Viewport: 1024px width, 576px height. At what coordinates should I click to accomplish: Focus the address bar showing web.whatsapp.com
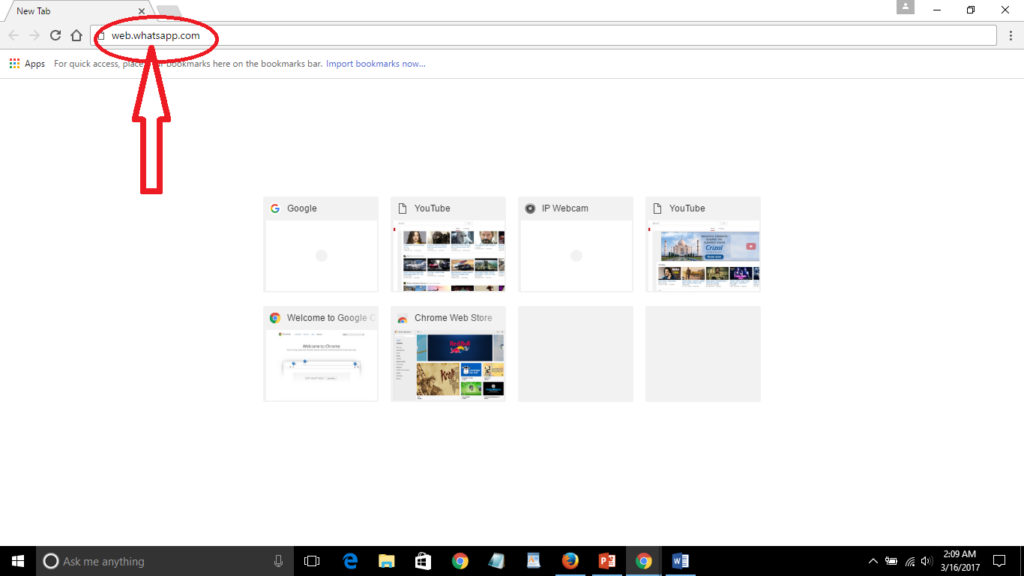coord(545,35)
